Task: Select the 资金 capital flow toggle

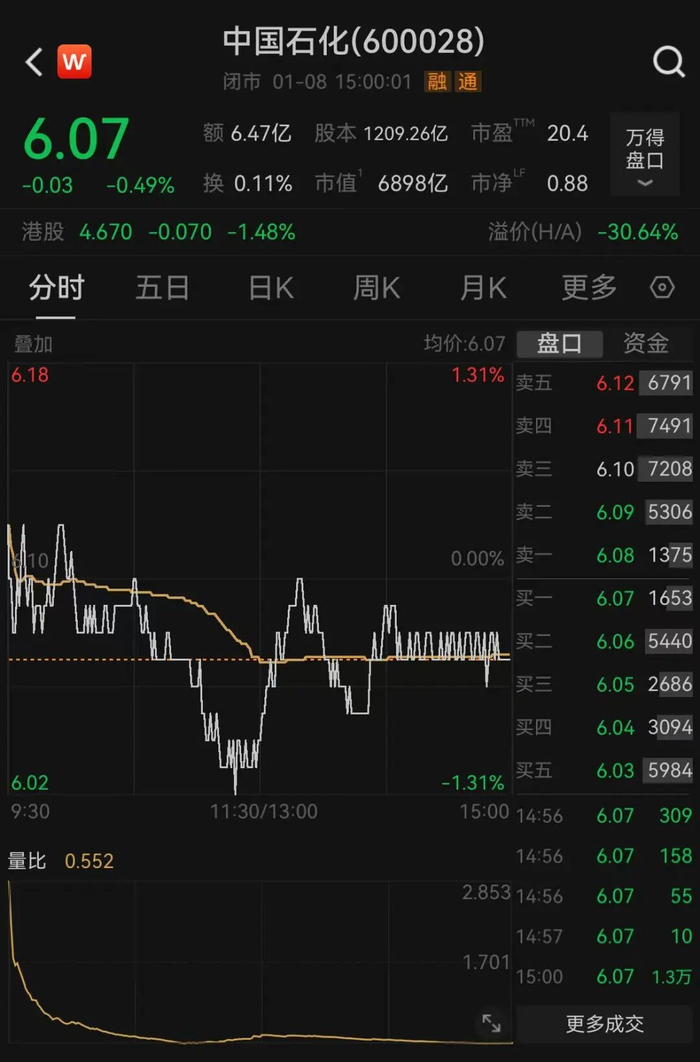Action: click(647, 343)
